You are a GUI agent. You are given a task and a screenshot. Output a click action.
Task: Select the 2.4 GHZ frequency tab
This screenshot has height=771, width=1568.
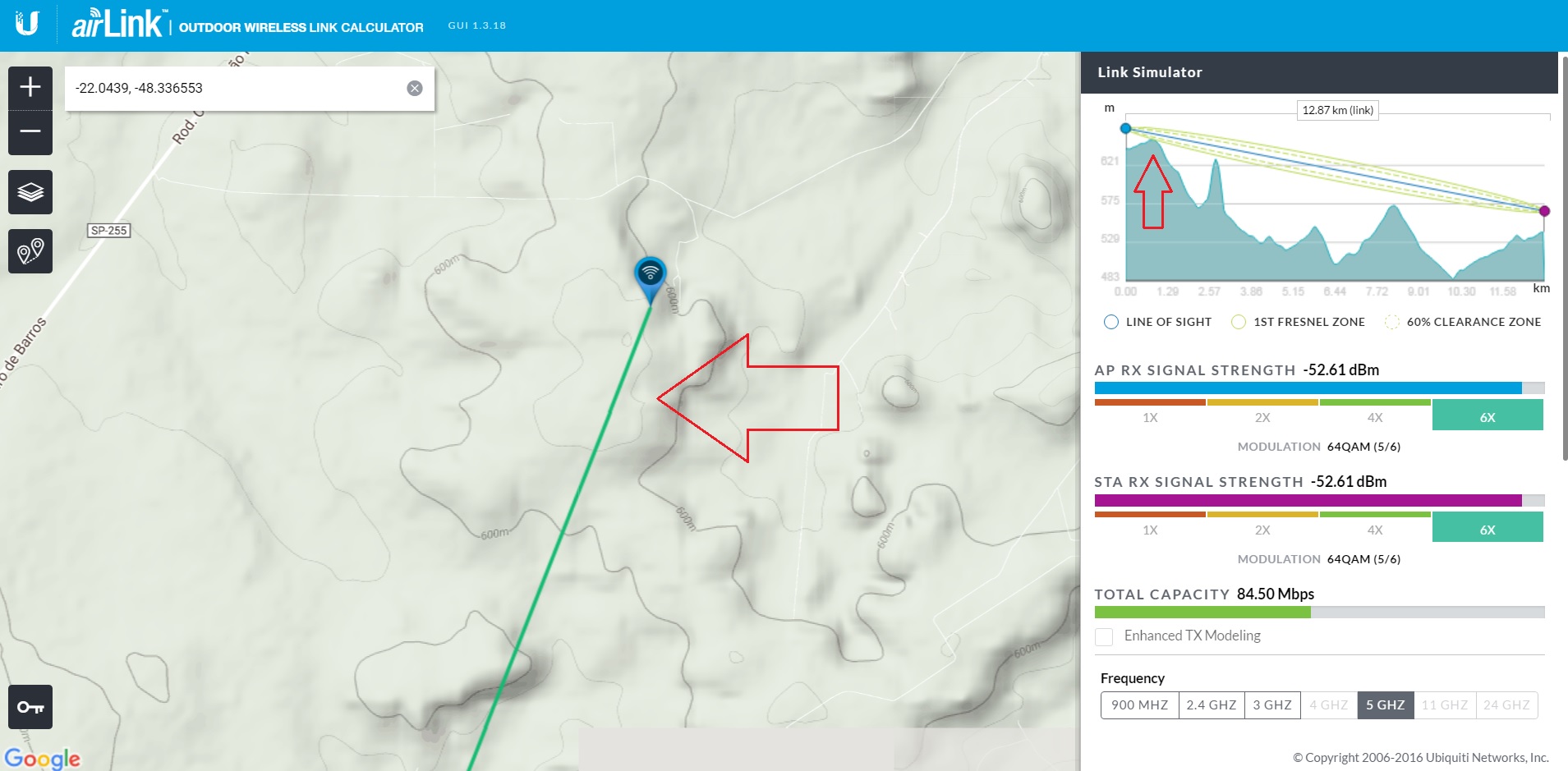point(1211,704)
